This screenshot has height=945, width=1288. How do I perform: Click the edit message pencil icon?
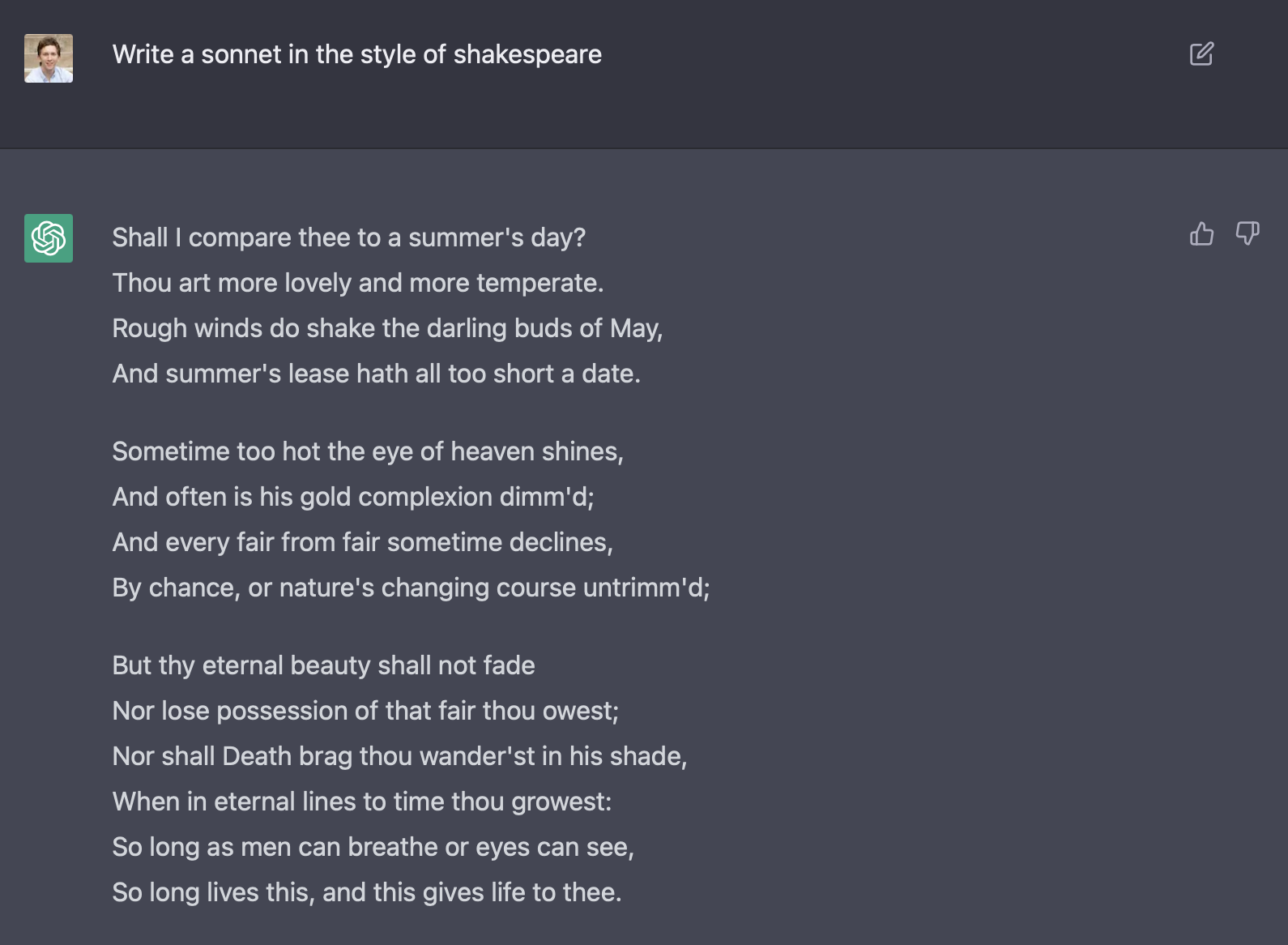pyautogui.click(x=1201, y=54)
